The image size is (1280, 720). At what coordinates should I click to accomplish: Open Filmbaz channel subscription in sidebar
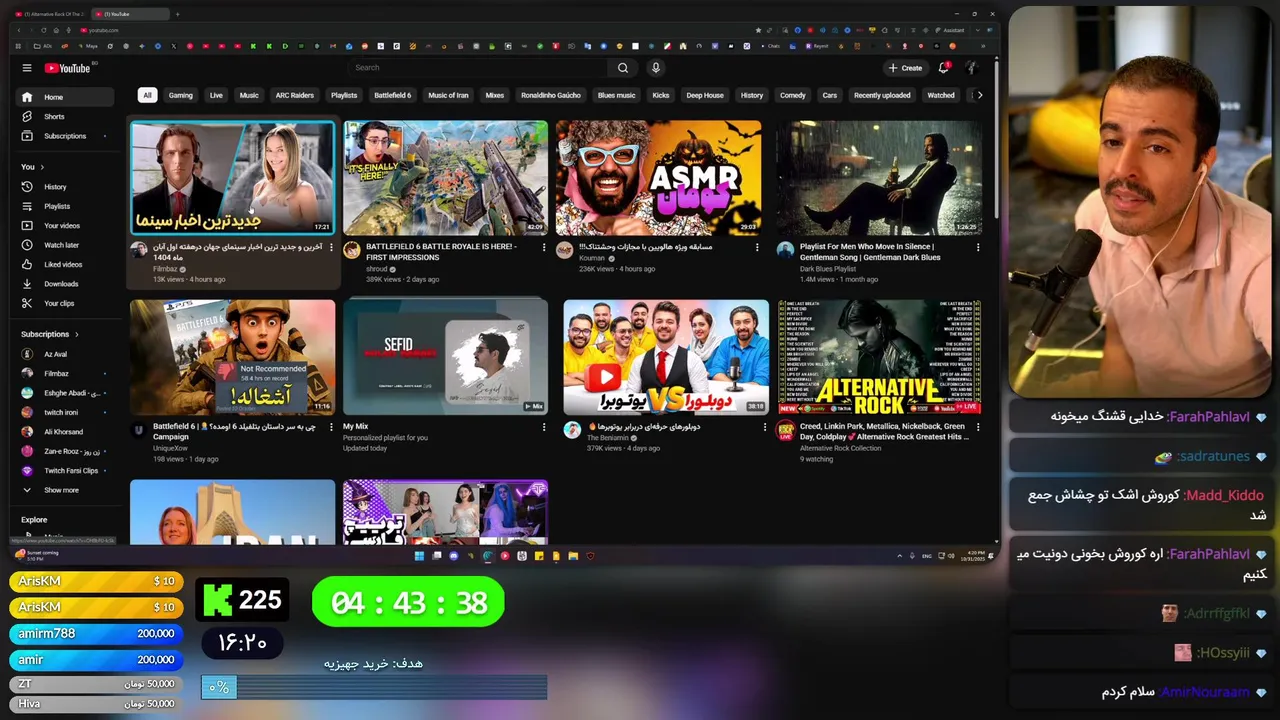point(66,373)
